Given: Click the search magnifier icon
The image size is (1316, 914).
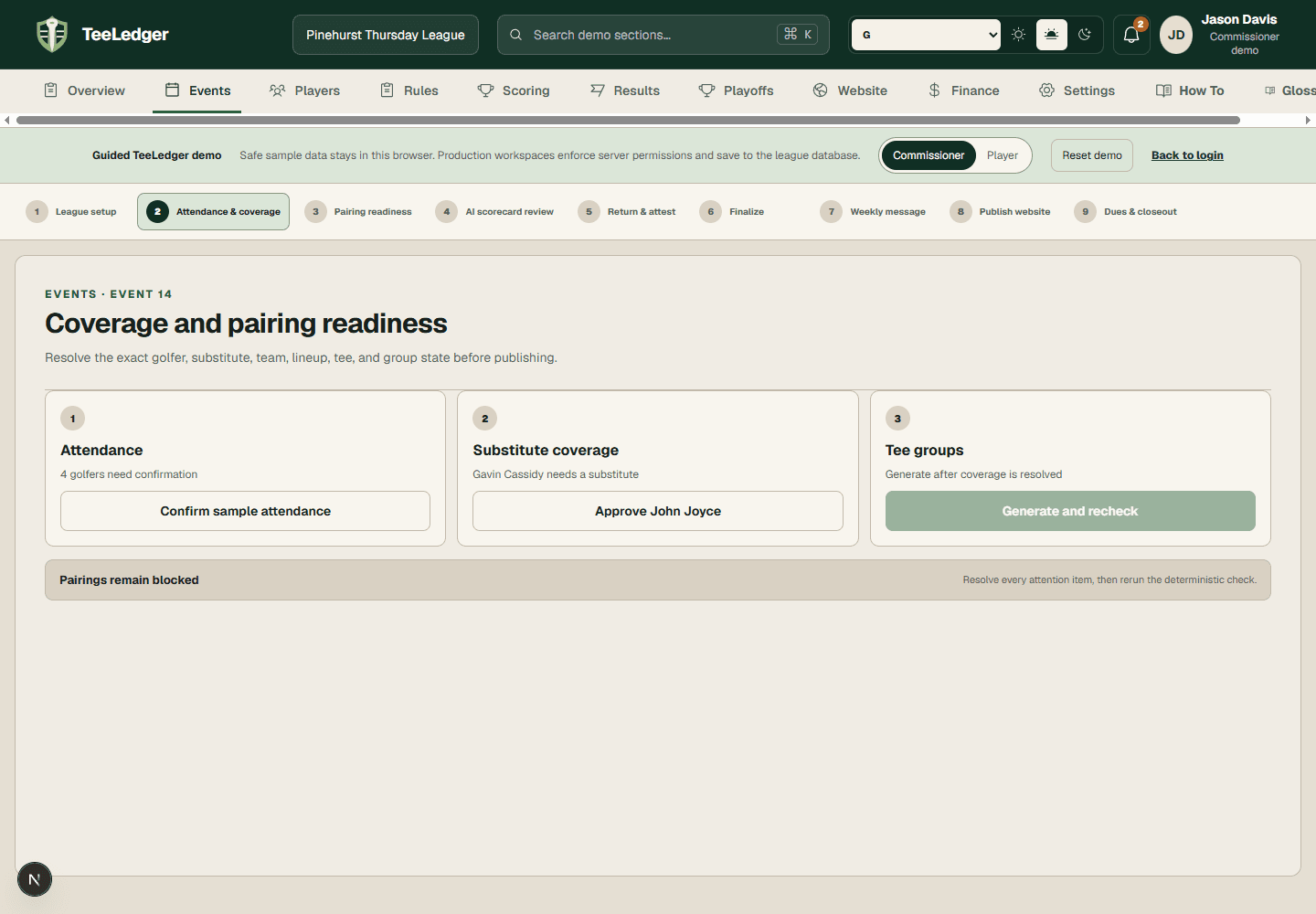Looking at the screenshot, I should tap(516, 35).
